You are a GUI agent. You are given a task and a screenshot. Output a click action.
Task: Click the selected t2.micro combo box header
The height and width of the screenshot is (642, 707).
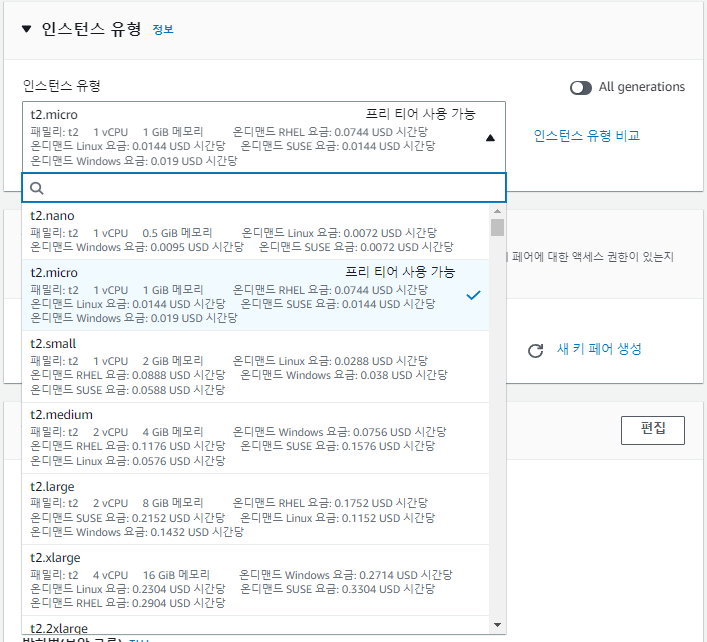click(264, 137)
